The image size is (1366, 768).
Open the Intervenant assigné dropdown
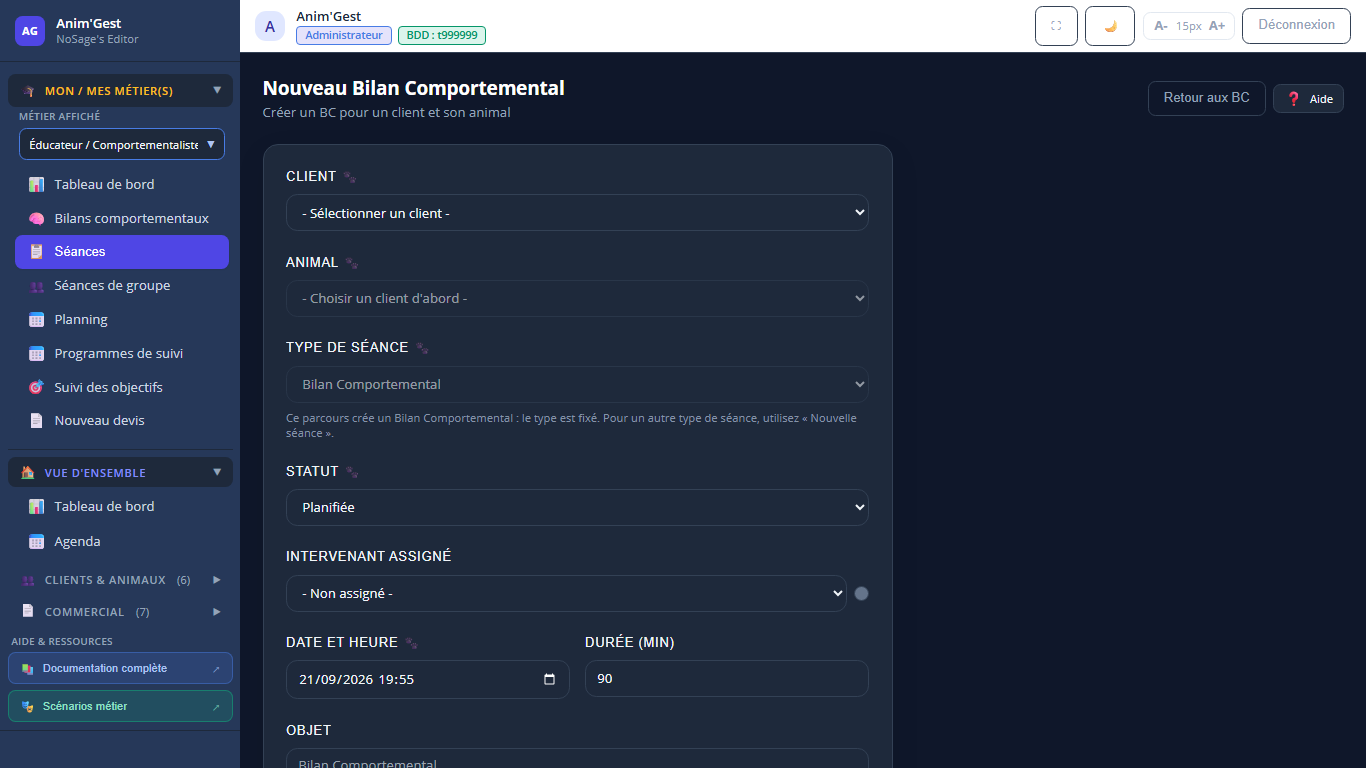click(566, 593)
